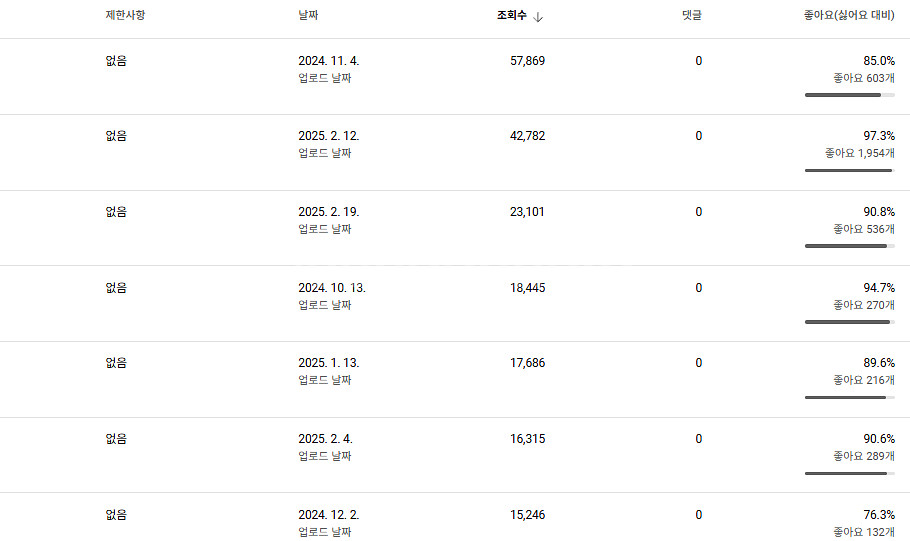Viewport: 910px width, 541px height.
Task: Open the 42,782 view count cell
Action: [x=527, y=136]
